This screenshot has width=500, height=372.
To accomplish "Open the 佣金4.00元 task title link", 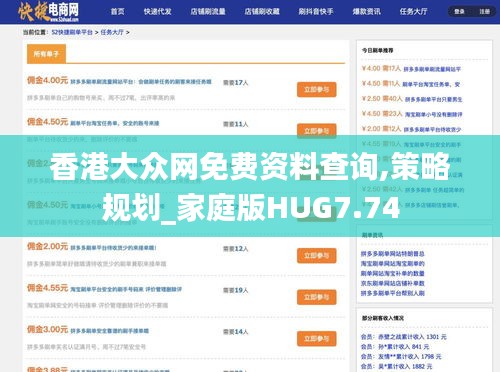I will coord(141,82).
